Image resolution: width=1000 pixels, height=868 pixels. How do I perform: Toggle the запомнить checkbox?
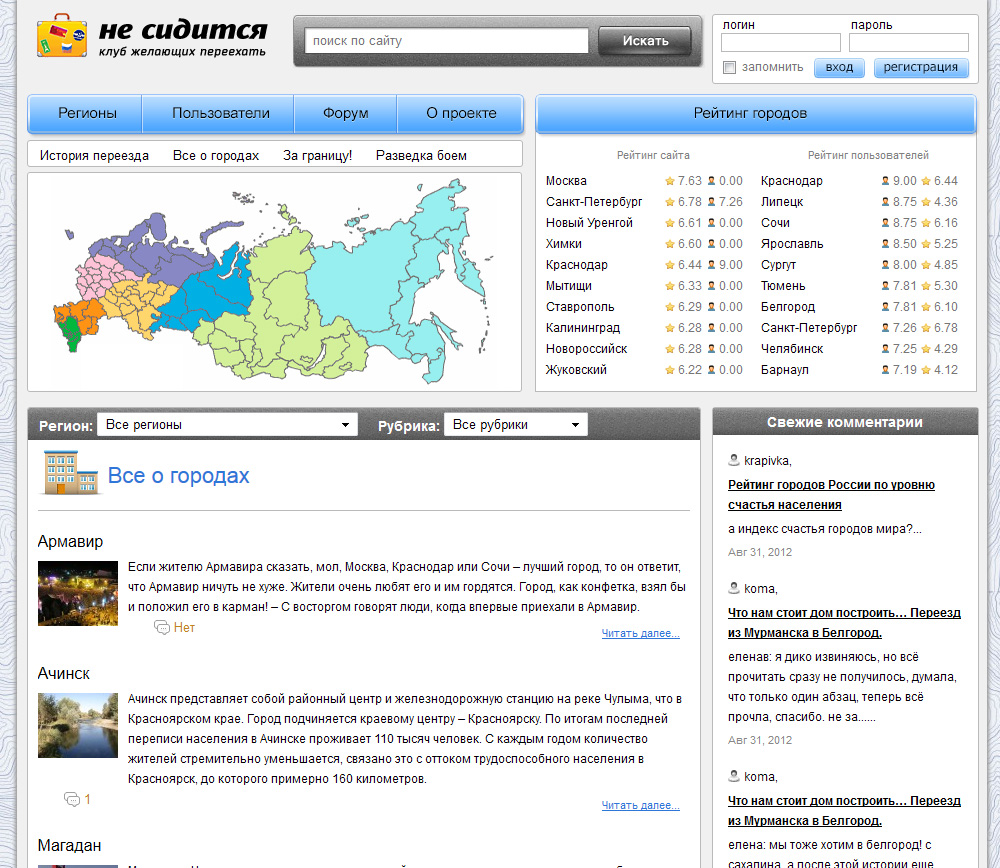730,68
